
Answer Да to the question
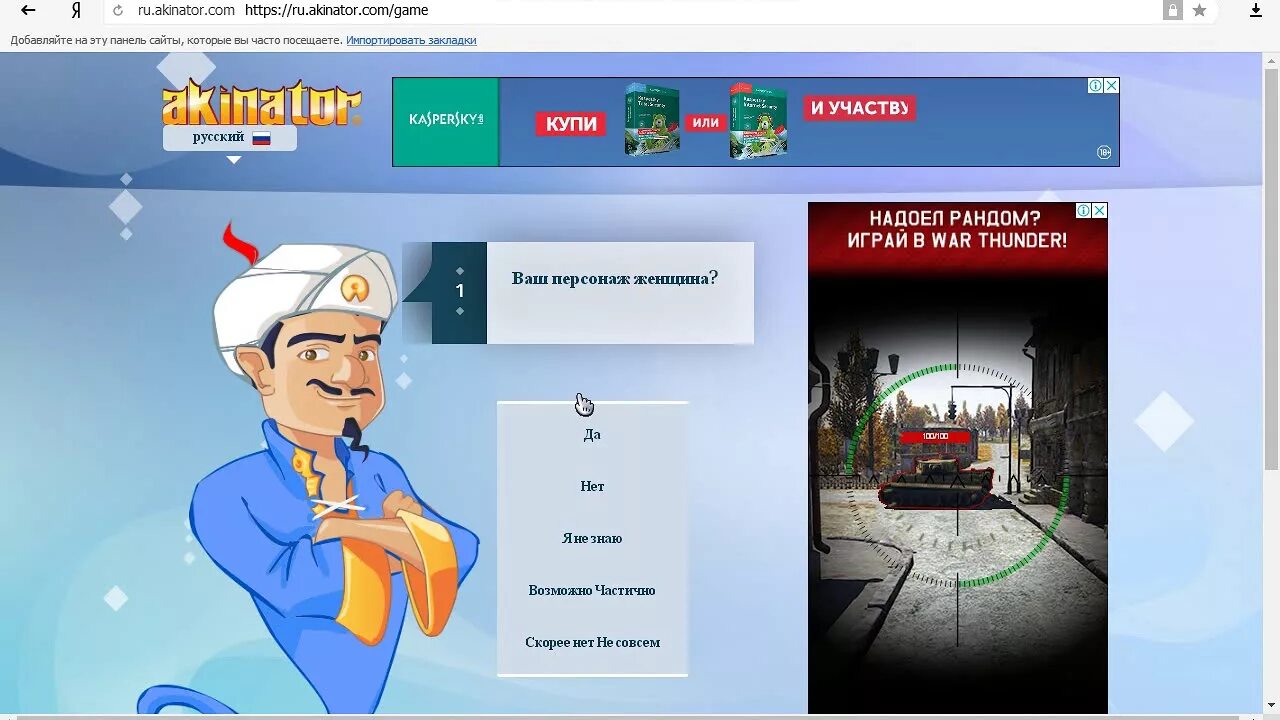click(x=592, y=434)
